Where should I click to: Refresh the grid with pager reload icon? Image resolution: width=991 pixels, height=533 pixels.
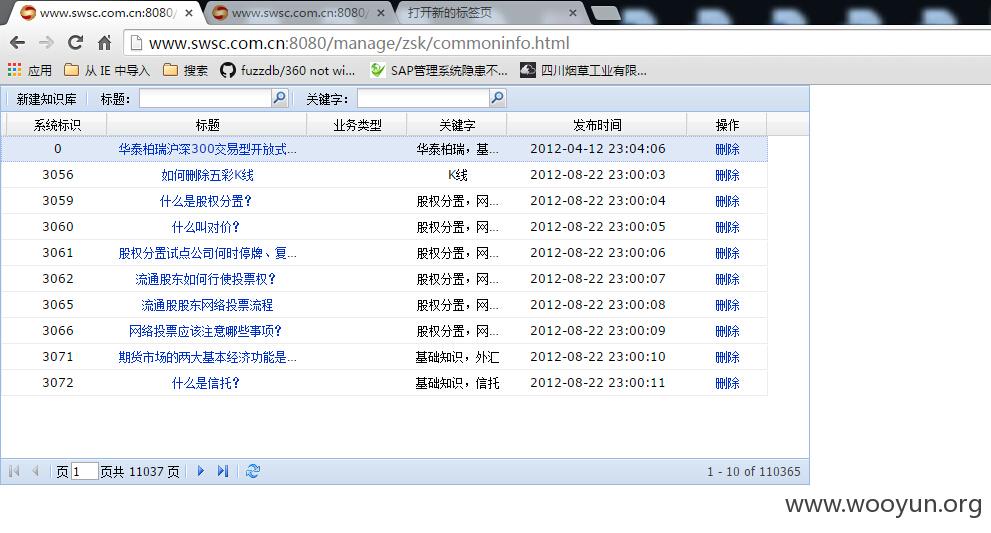253,471
